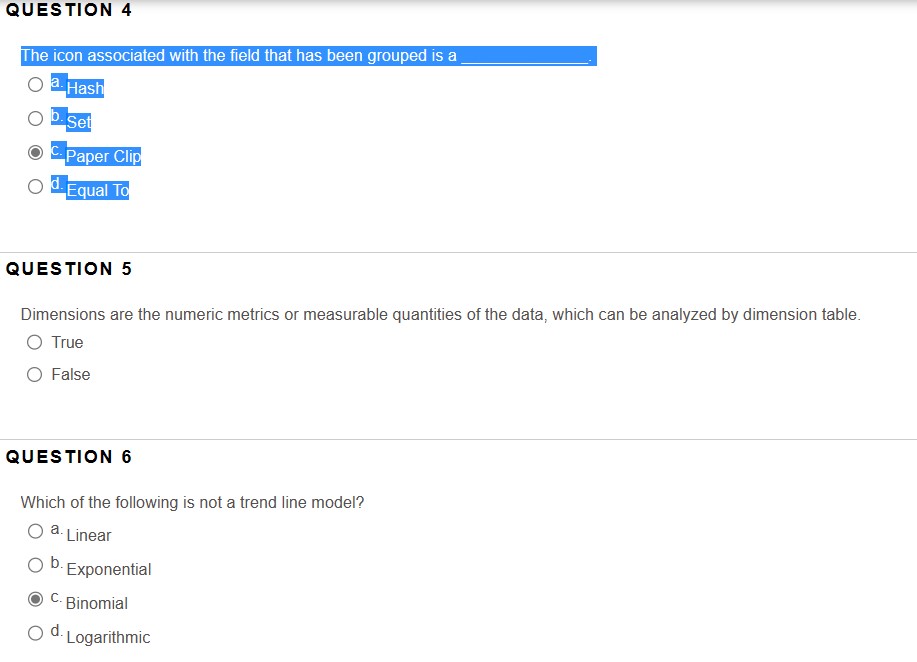Select False for Question 5
Screen dimensions: 917x662
[35, 374]
